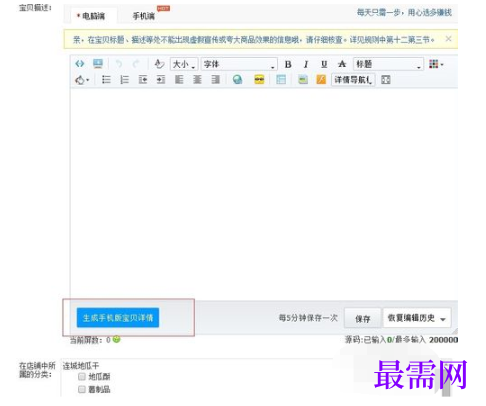Insert a numbered list
The image size is (486, 406).
[x=124, y=80]
